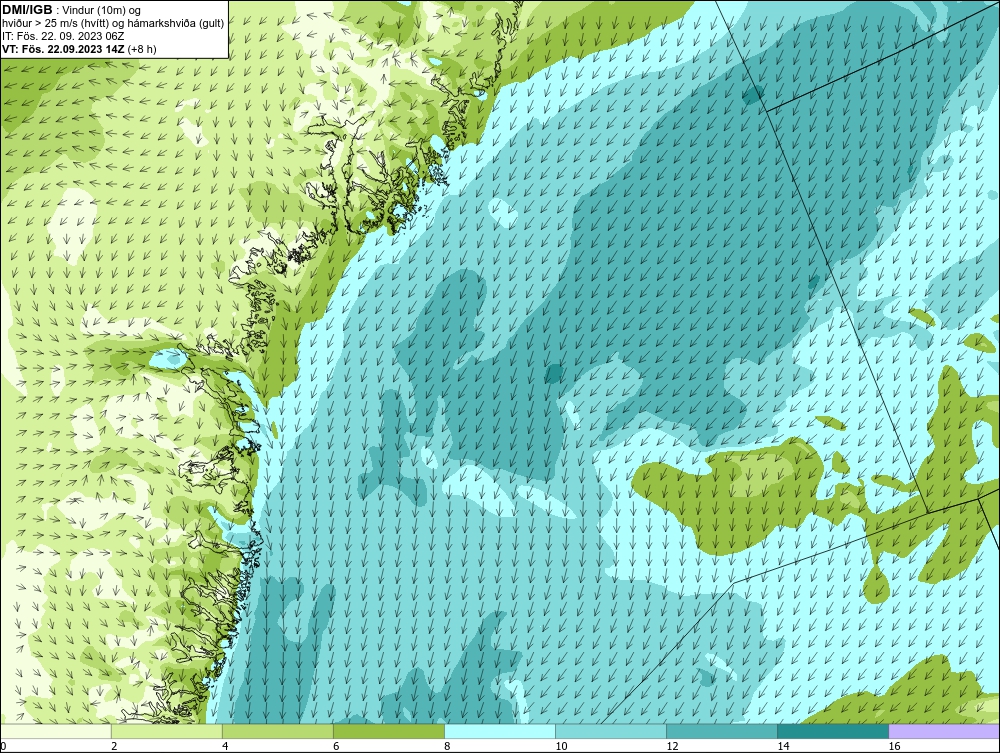The width and height of the screenshot is (1000, 753).
Task: Click the 4–6 m/s green legend swatch
Action: click(277, 731)
